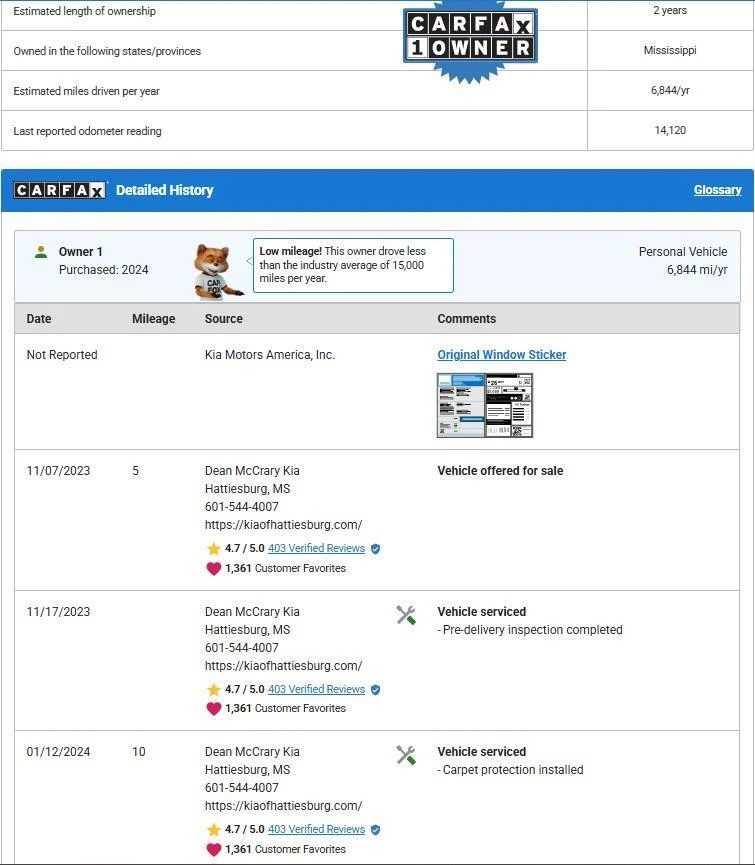Screen dimensions: 755x865
Task: Click the wrench icon for carpet protection entry
Action: [x=406, y=755]
